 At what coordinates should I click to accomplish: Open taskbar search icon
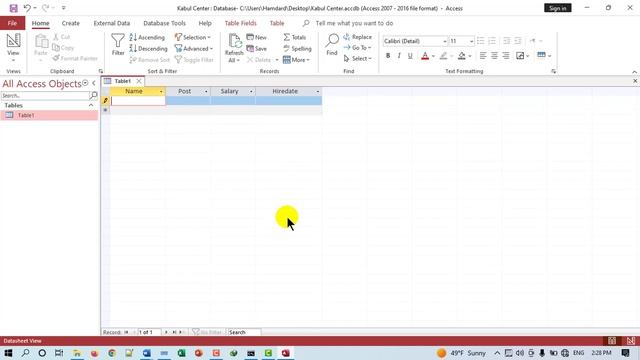[x=25, y=353]
